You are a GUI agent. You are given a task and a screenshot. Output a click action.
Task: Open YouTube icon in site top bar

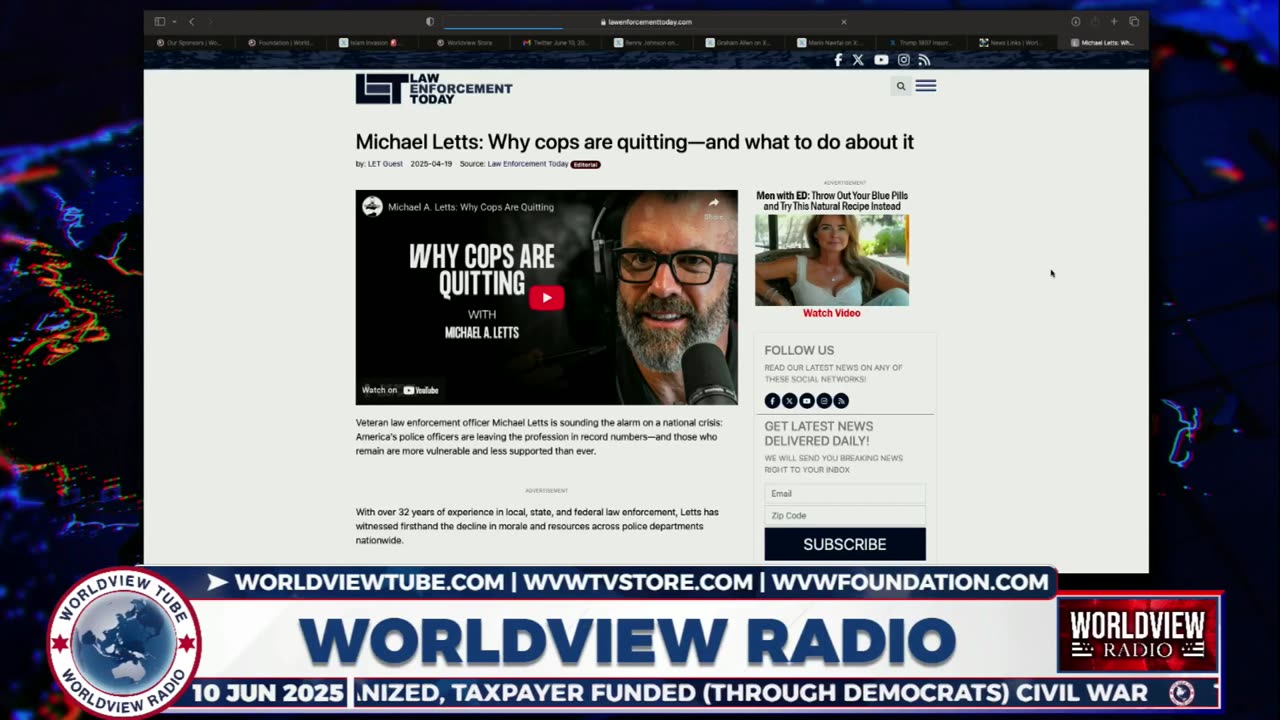881,60
